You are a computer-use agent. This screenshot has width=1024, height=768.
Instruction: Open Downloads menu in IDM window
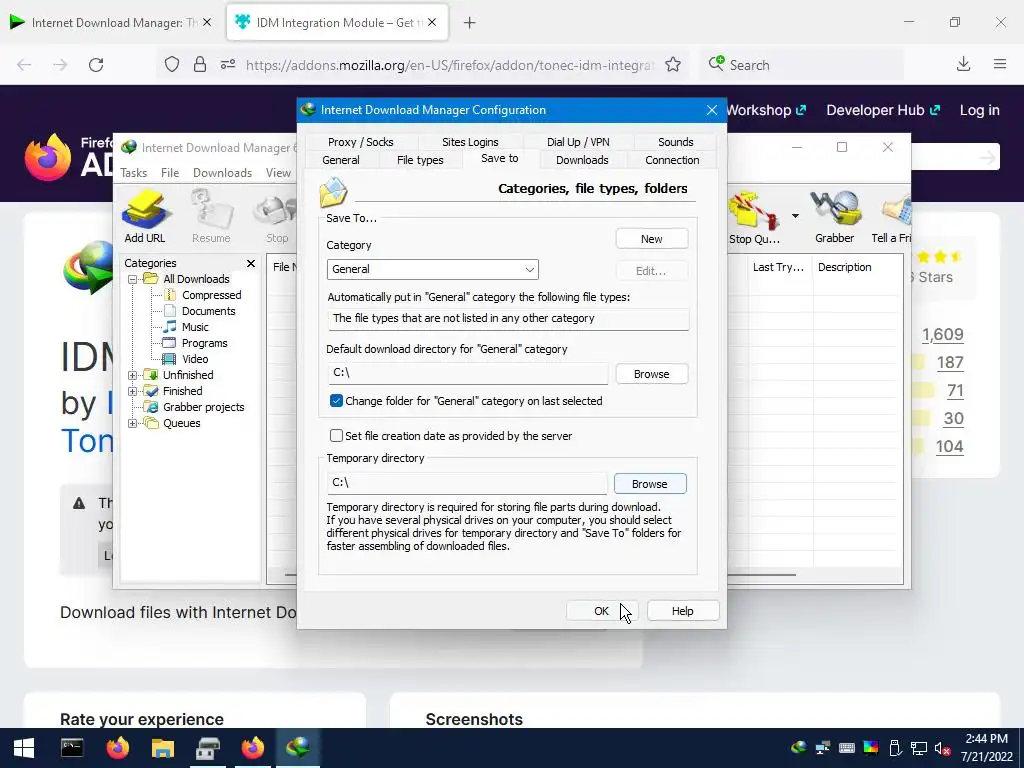coord(222,173)
